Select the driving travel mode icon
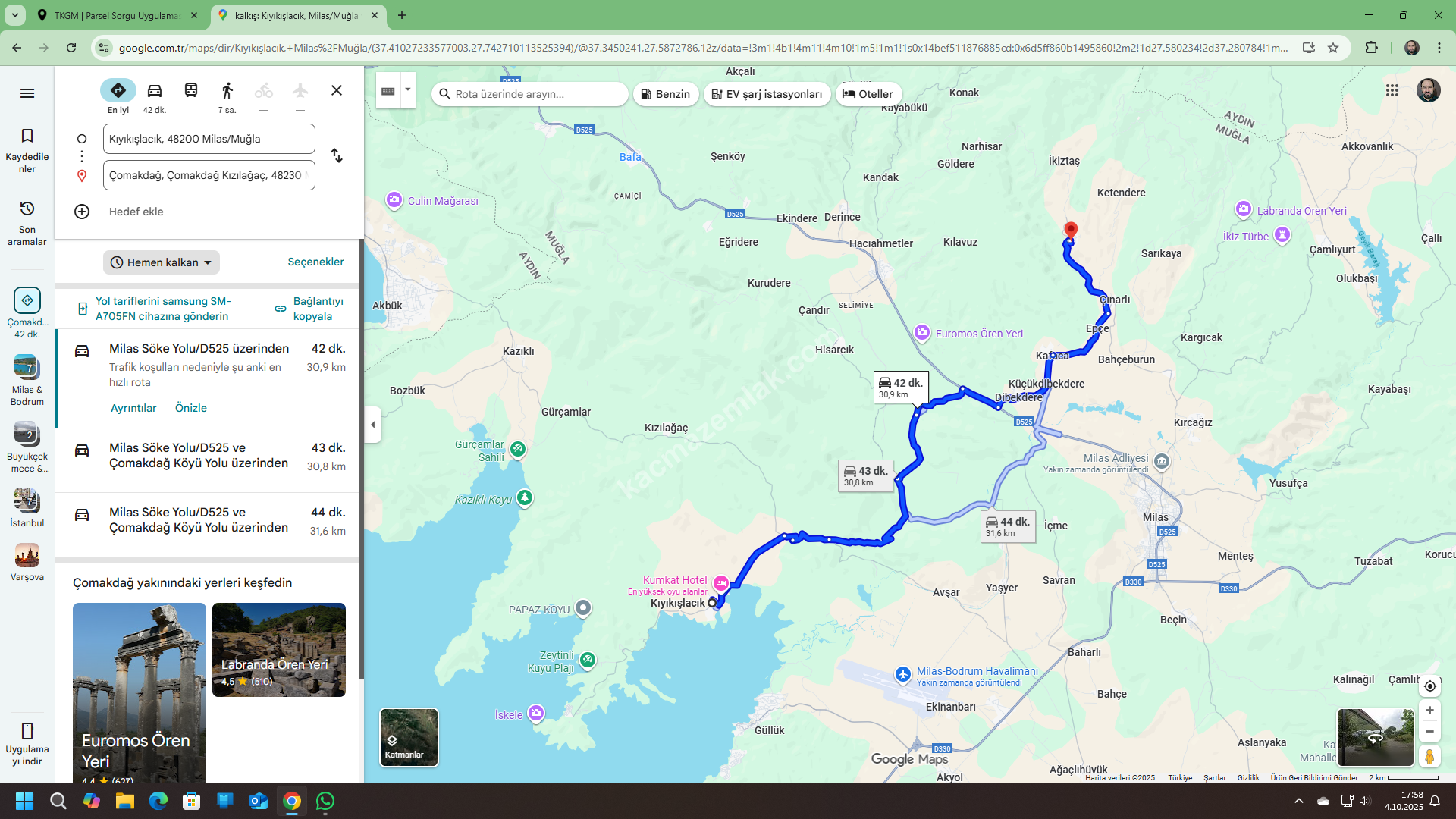 click(x=155, y=91)
